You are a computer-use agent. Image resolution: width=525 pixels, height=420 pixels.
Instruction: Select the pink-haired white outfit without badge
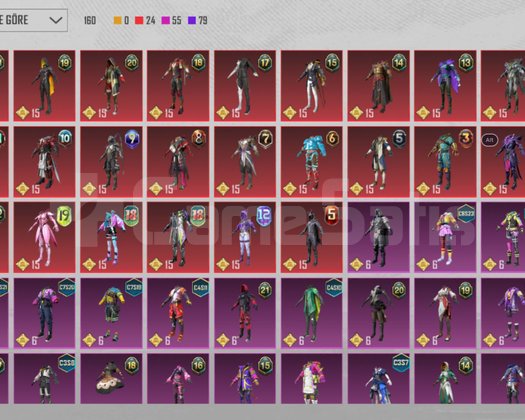pos(312,379)
